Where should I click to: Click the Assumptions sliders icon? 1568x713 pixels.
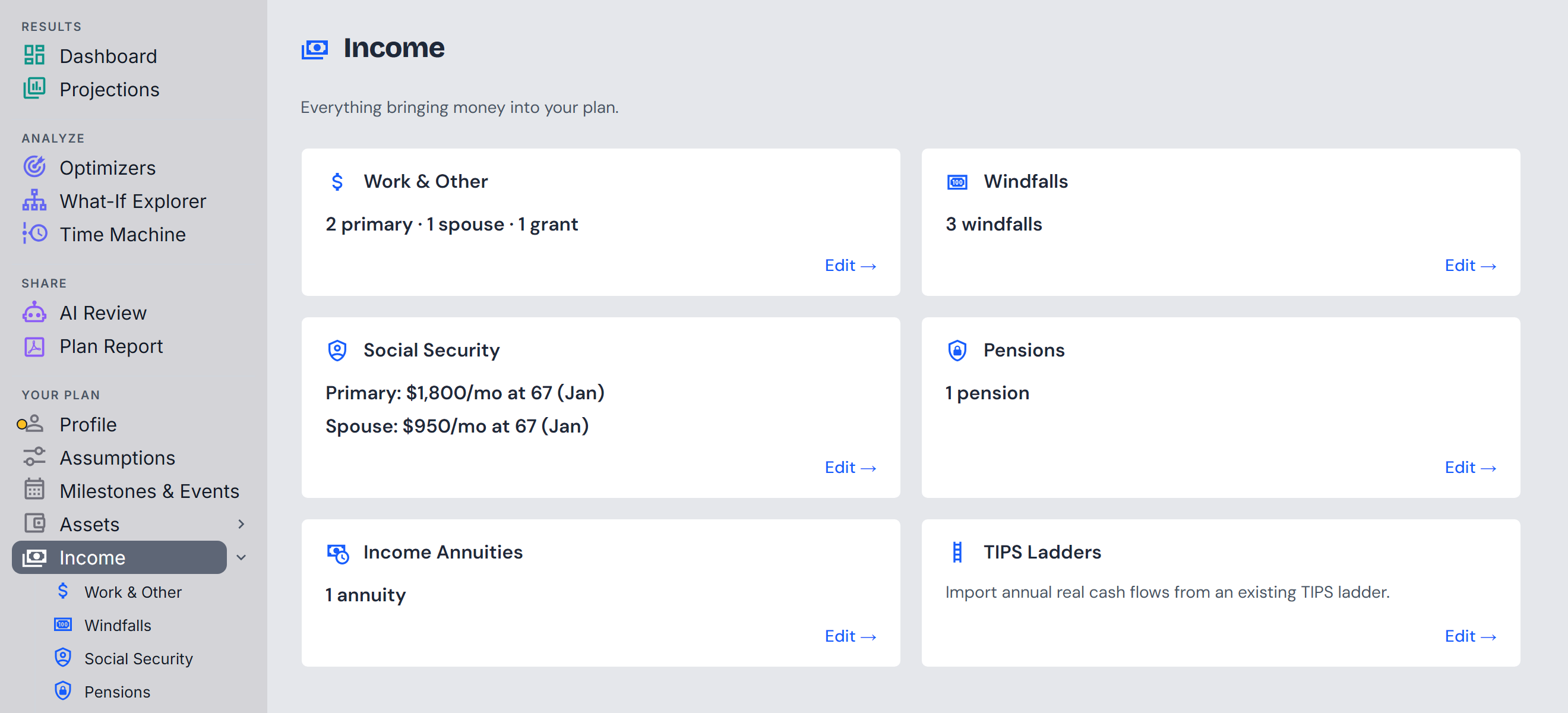tap(34, 457)
